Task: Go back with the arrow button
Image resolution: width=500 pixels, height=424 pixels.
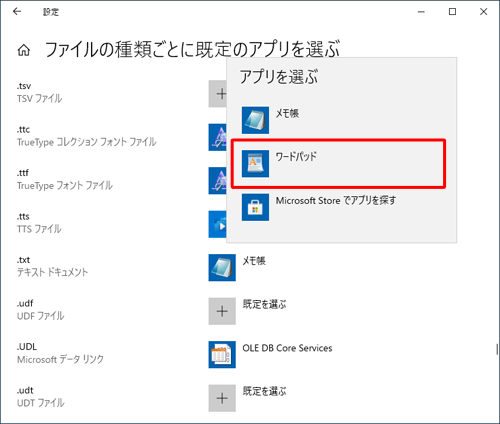Action: tap(17, 12)
